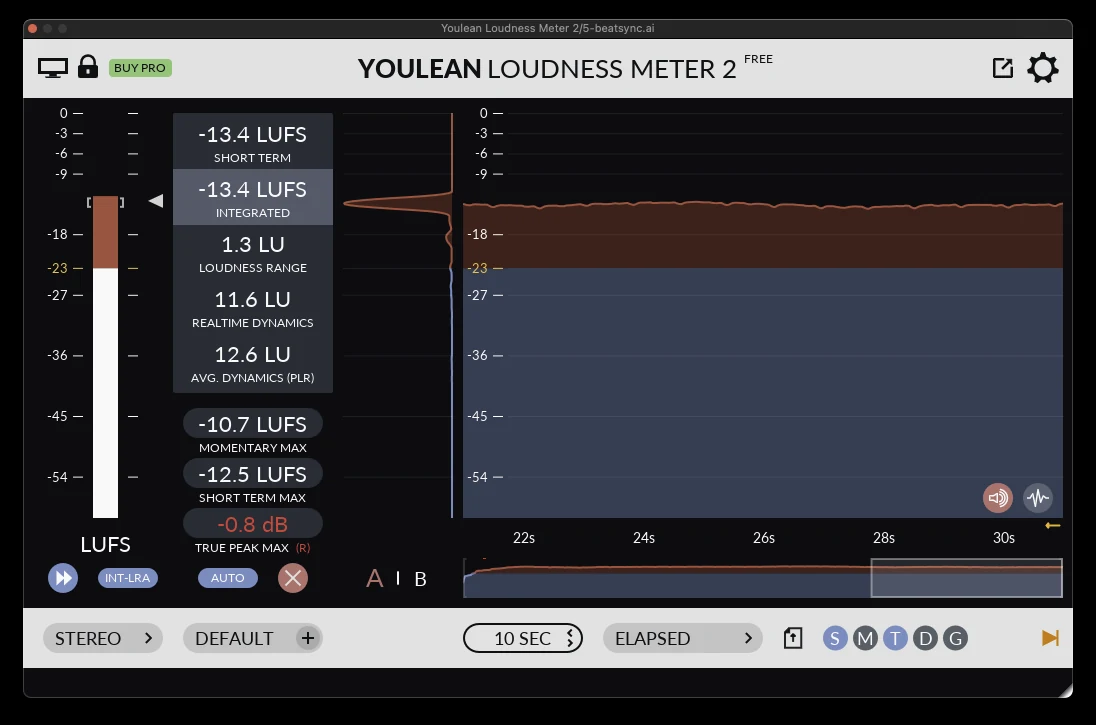Select the -13.4 LUFS INTEGRATED readout
This screenshot has height=725, width=1096.
[252, 197]
